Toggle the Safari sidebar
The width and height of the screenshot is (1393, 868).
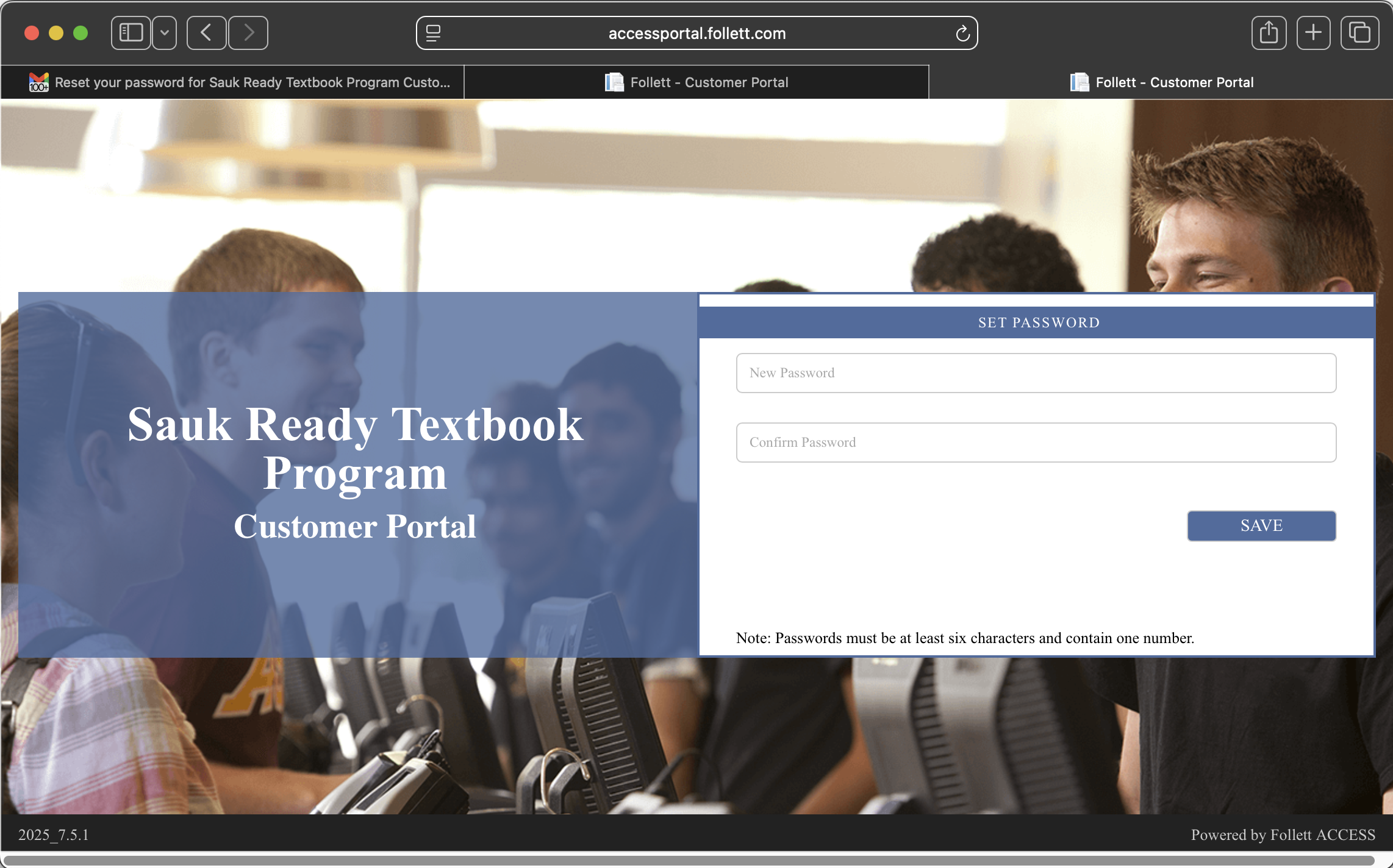point(131,33)
